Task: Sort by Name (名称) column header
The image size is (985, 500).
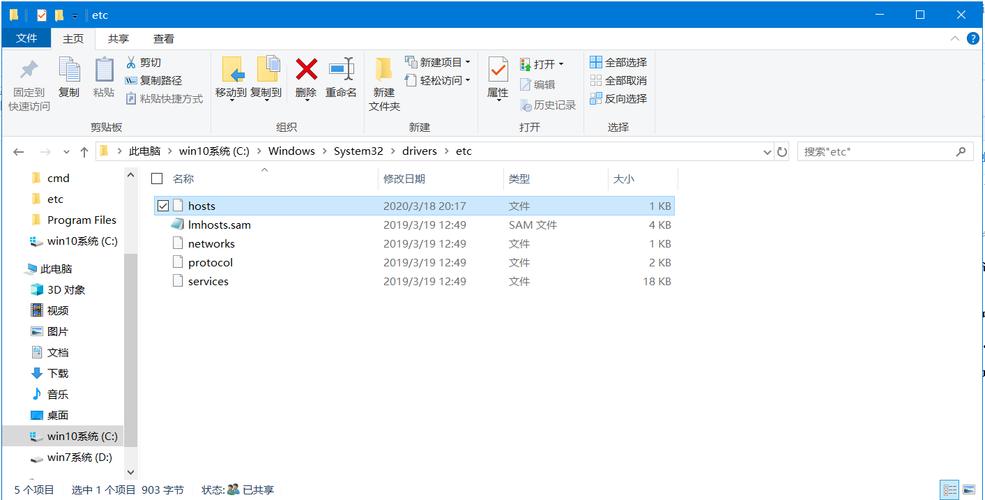Action: point(183,179)
